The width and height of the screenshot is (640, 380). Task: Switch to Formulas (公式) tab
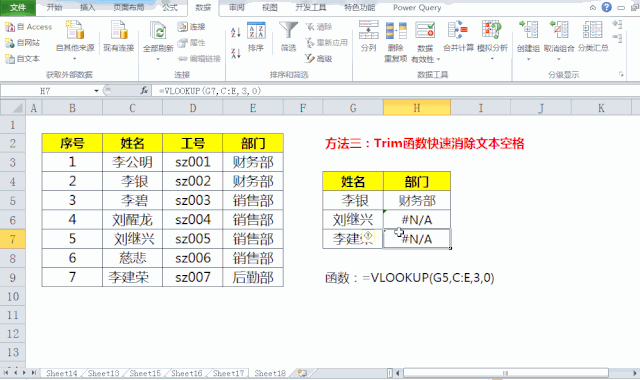pyautogui.click(x=170, y=7)
